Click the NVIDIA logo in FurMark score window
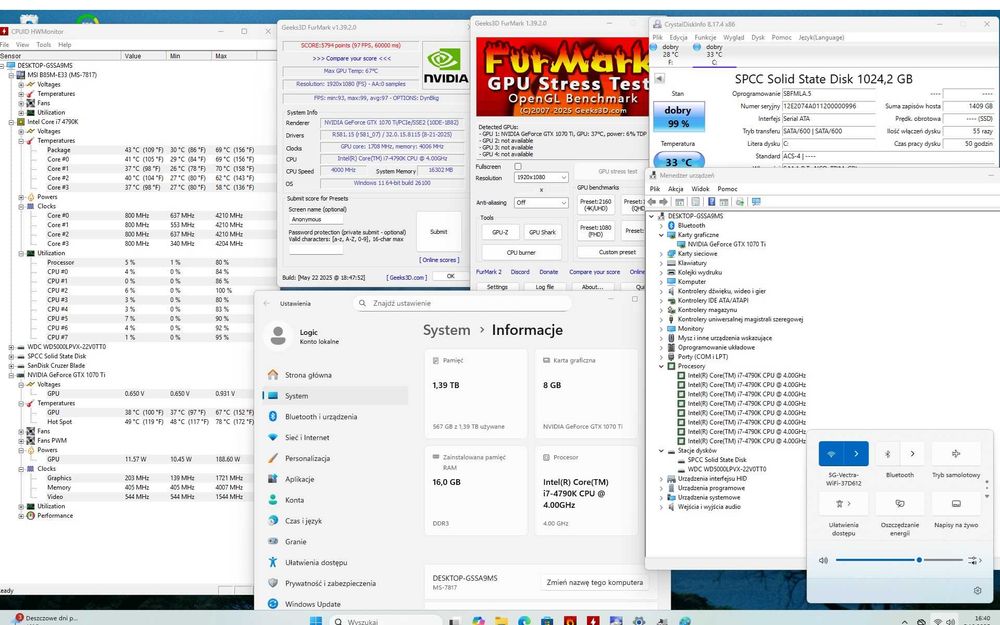The height and width of the screenshot is (625, 1000). pos(445,66)
